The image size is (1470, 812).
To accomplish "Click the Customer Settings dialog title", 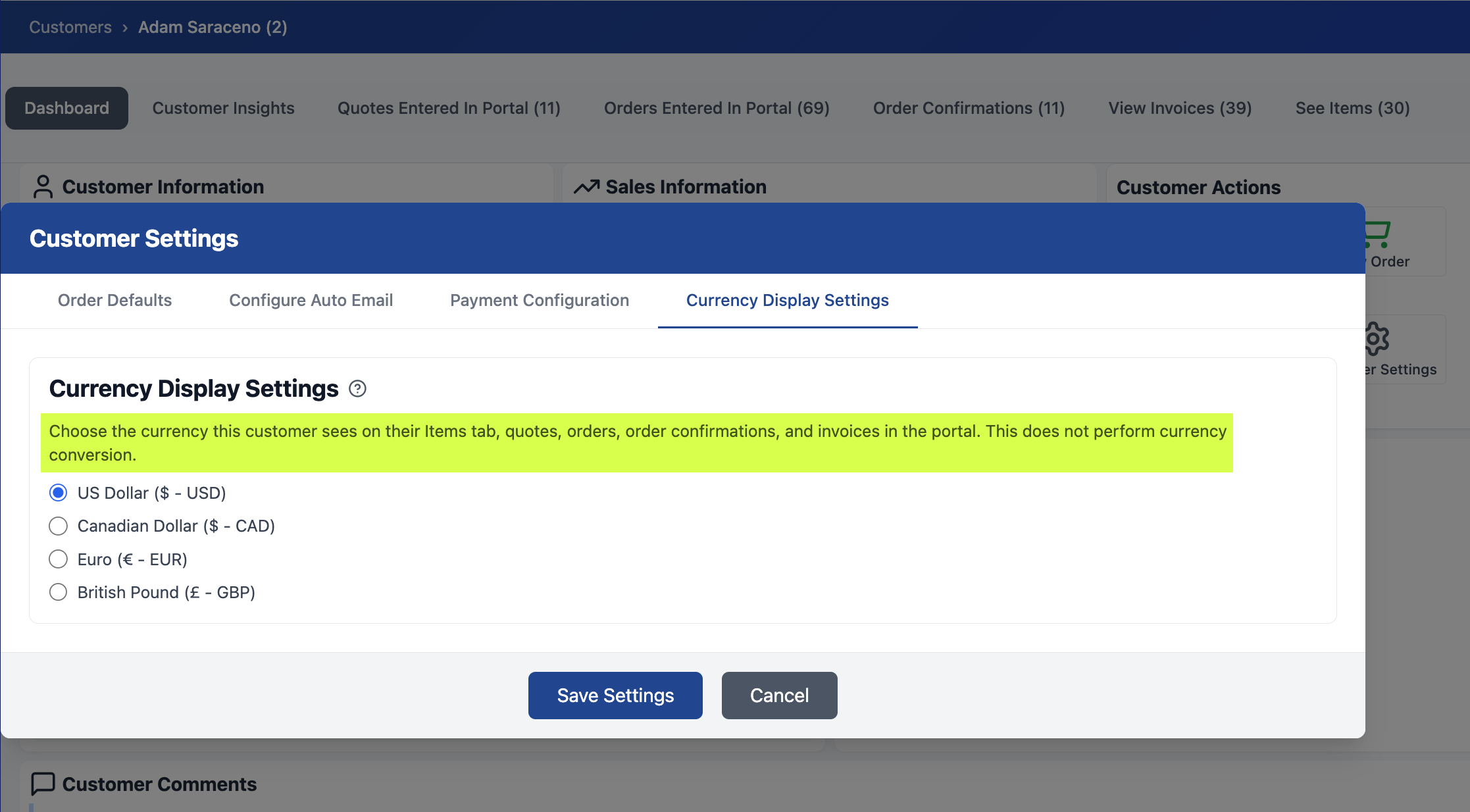I will 134,239.
